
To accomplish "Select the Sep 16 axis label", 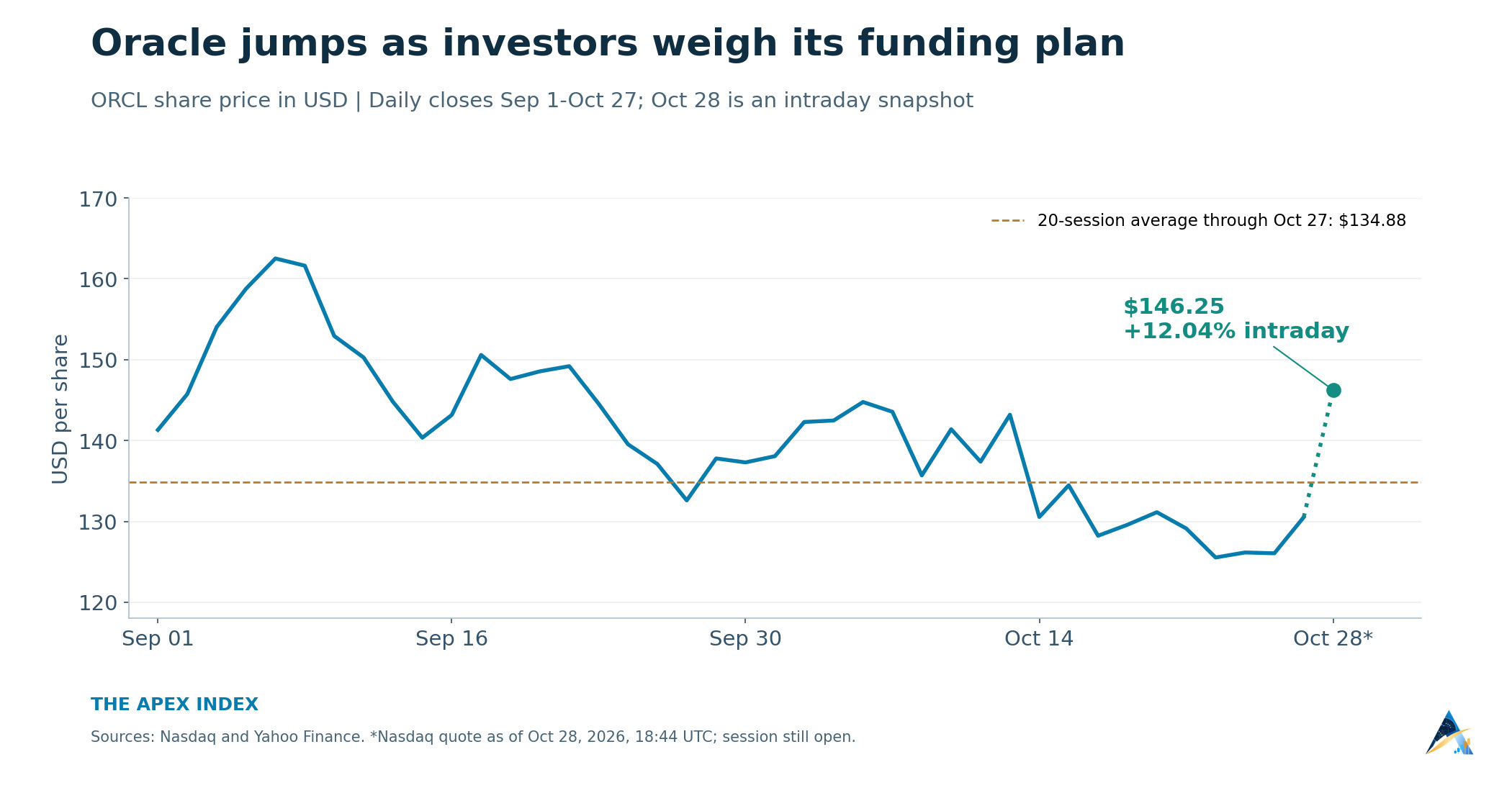I will tap(451, 639).
